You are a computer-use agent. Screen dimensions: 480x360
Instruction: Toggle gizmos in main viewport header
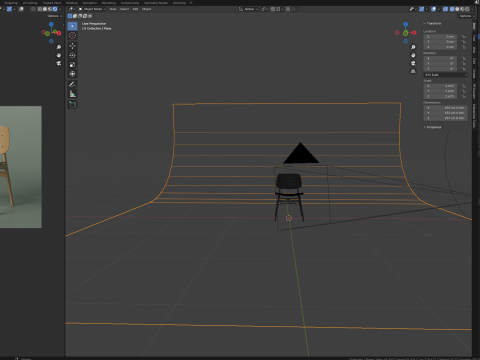click(x=421, y=9)
